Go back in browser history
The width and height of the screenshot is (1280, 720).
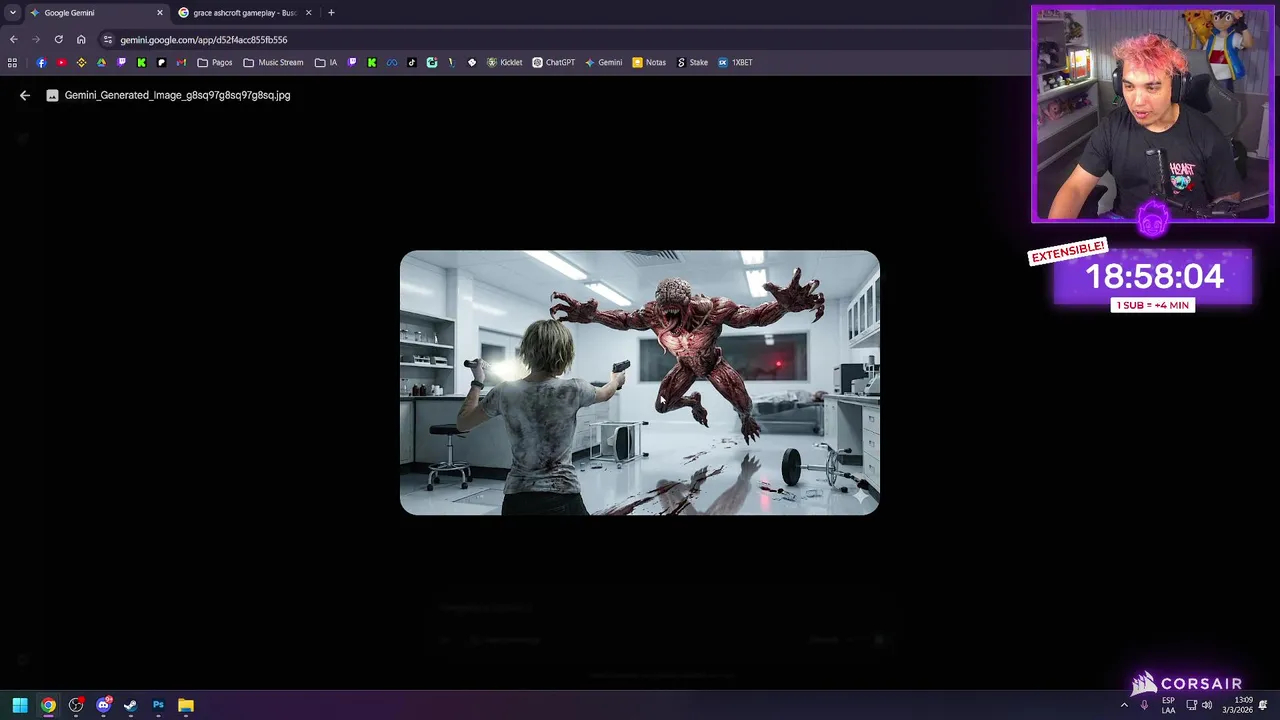point(13,40)
